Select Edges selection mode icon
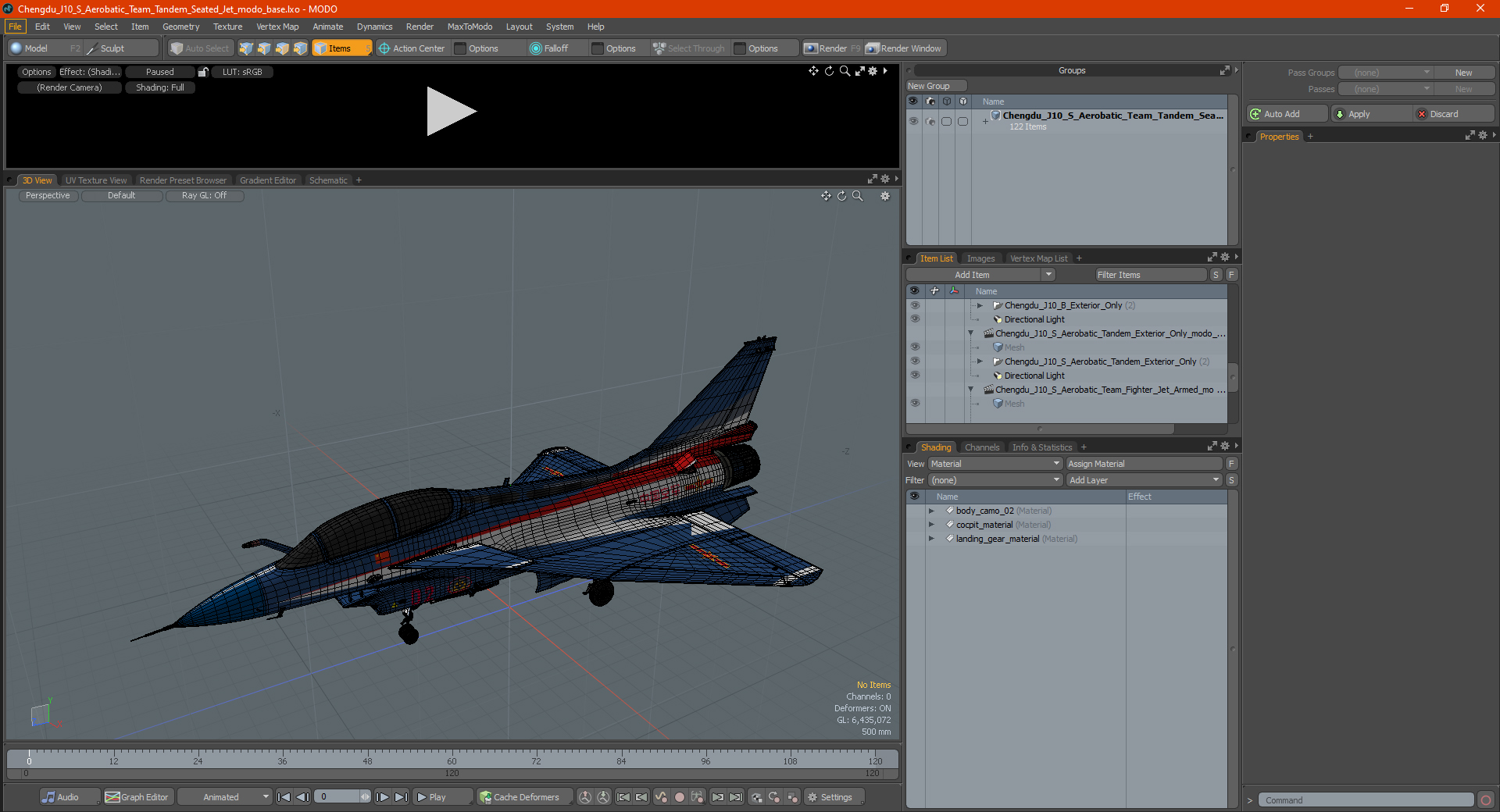The height and width of the screenshot is (812, 1500). click(x=264, y=48)
